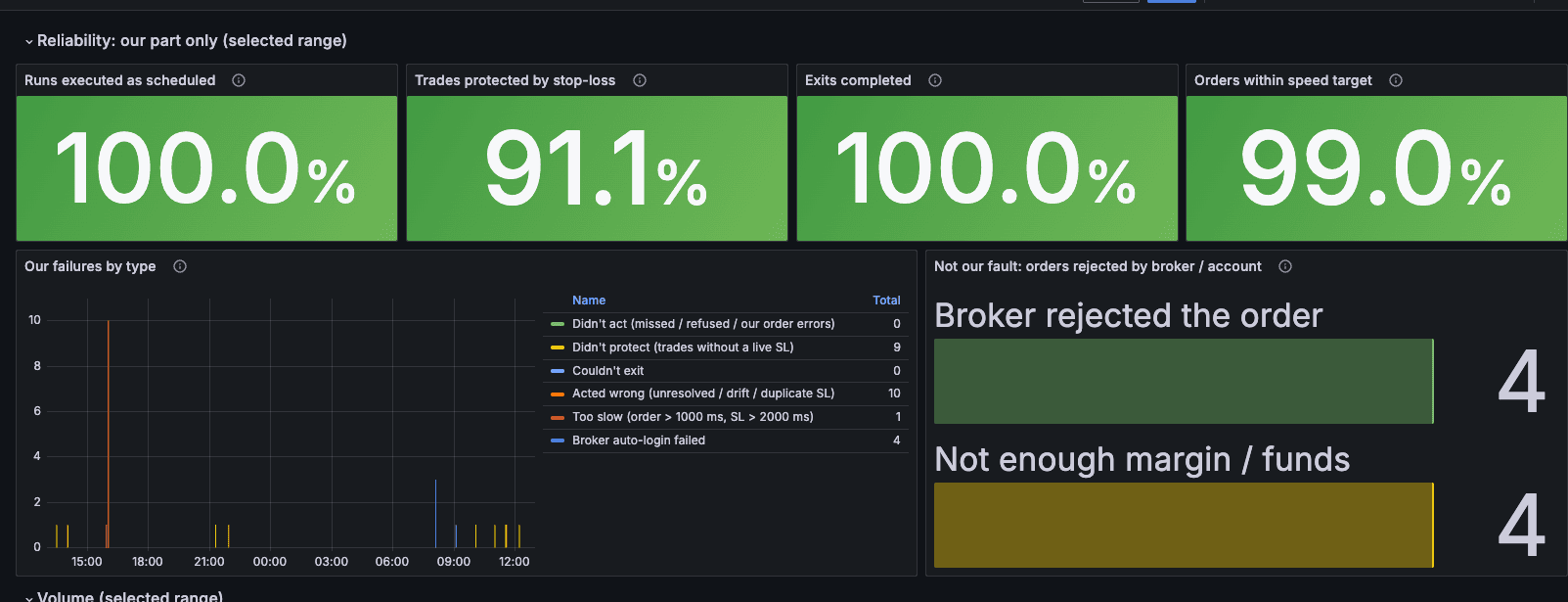Open the Our failures by type panel title
The image size is (1568, 602).
[90, 266]
